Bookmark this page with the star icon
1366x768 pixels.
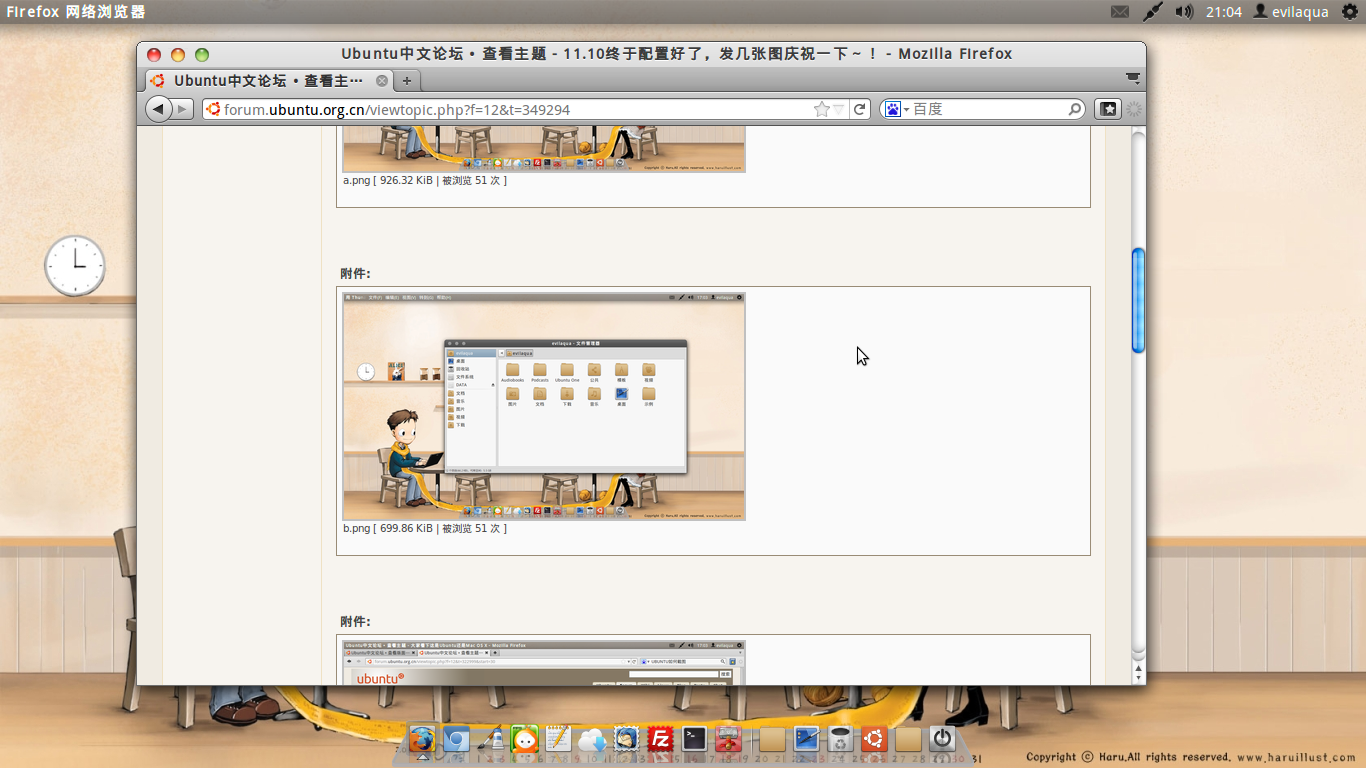pos(822,109)
